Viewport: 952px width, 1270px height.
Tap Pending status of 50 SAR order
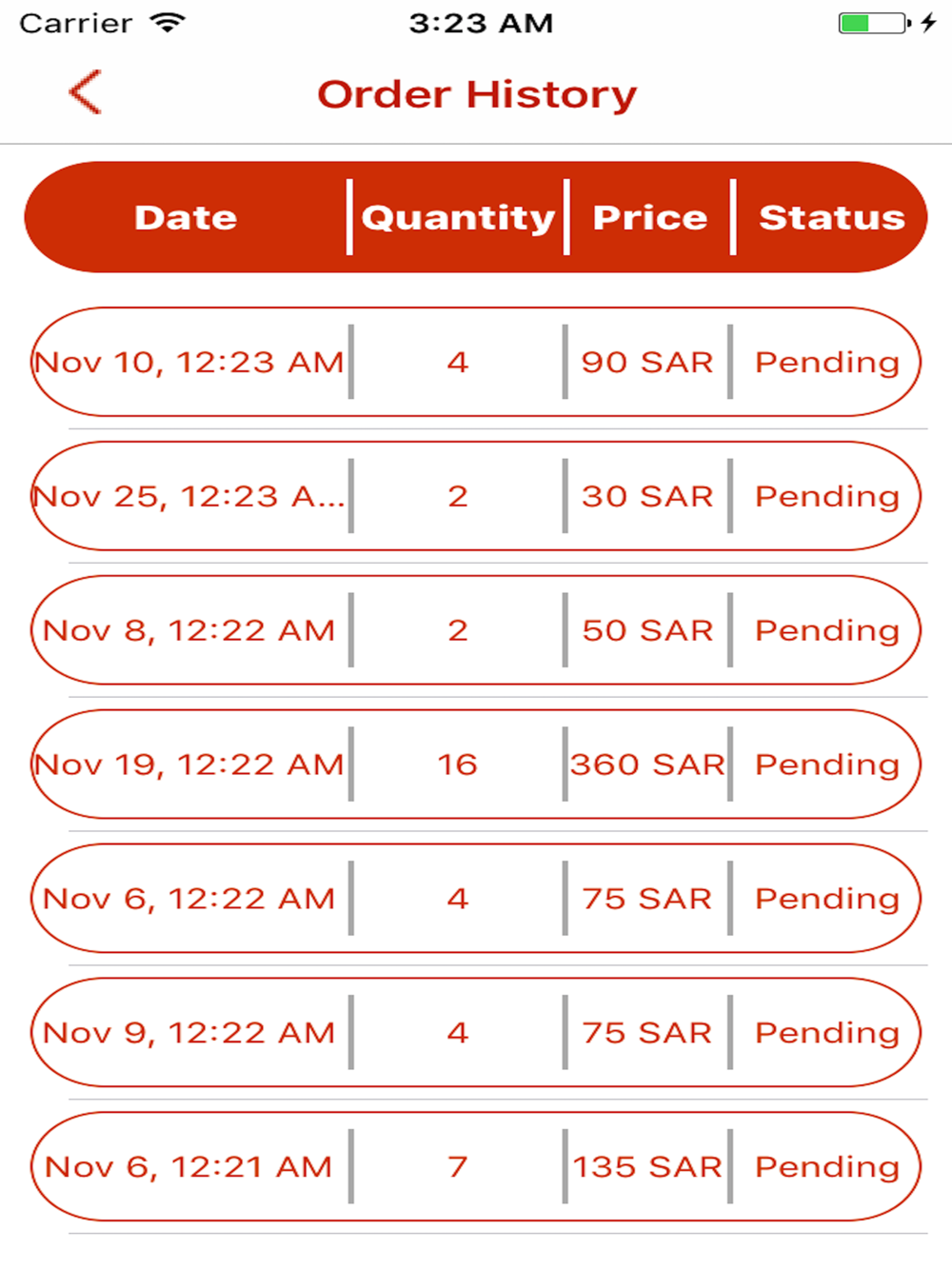coord(827,631)
